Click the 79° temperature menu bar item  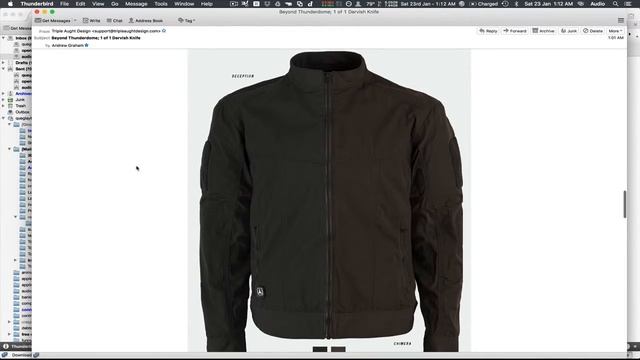(370, 4)
